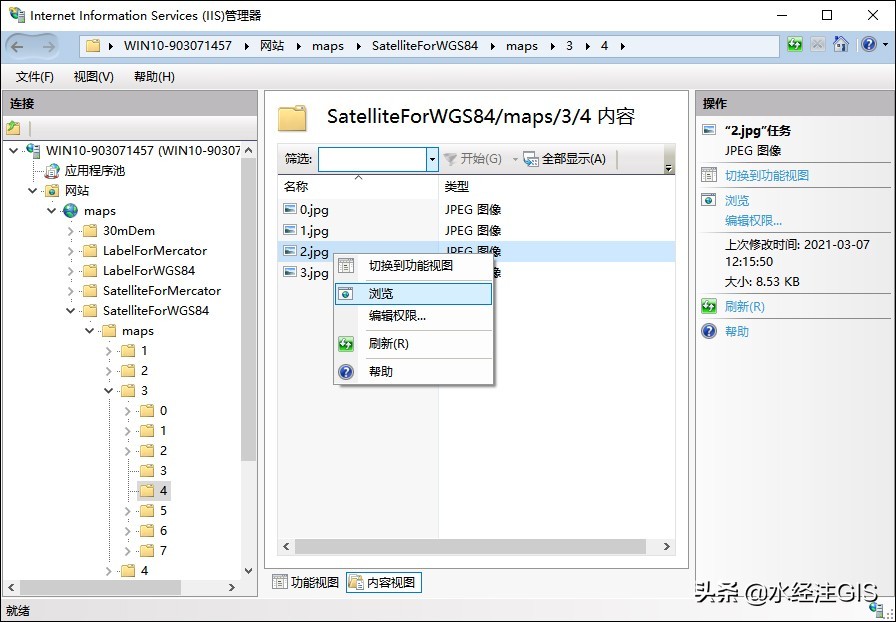896x622 pixels.
Task: Collapse the SatelliteForWGS84 tree node
Action: click(x=71, y=311)
